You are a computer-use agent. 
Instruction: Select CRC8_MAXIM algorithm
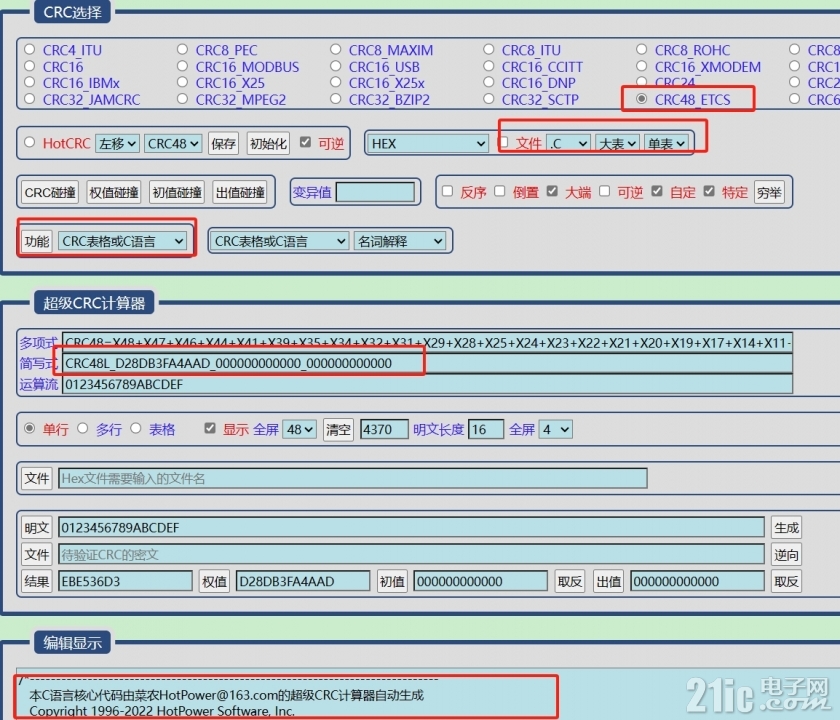(335, 50)
